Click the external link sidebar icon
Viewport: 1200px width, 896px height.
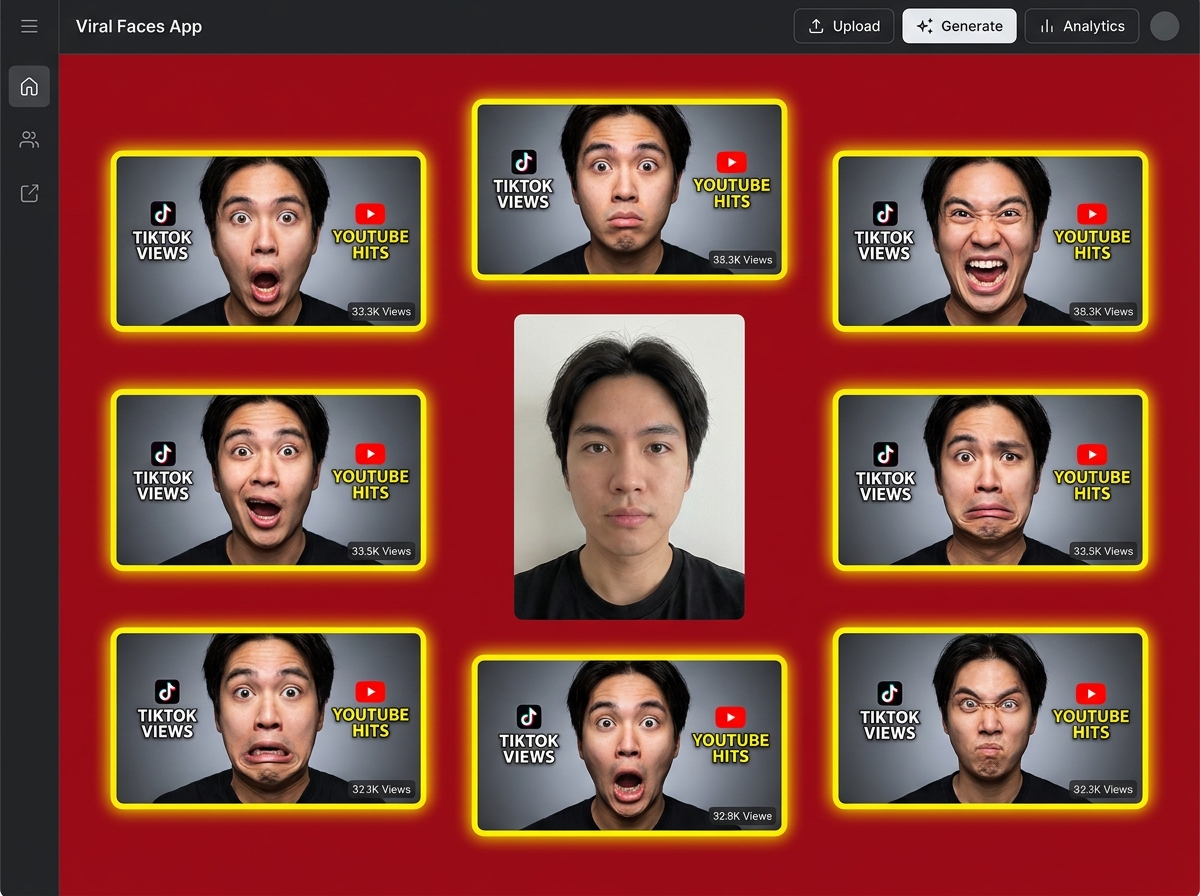(x=29, y=193)
